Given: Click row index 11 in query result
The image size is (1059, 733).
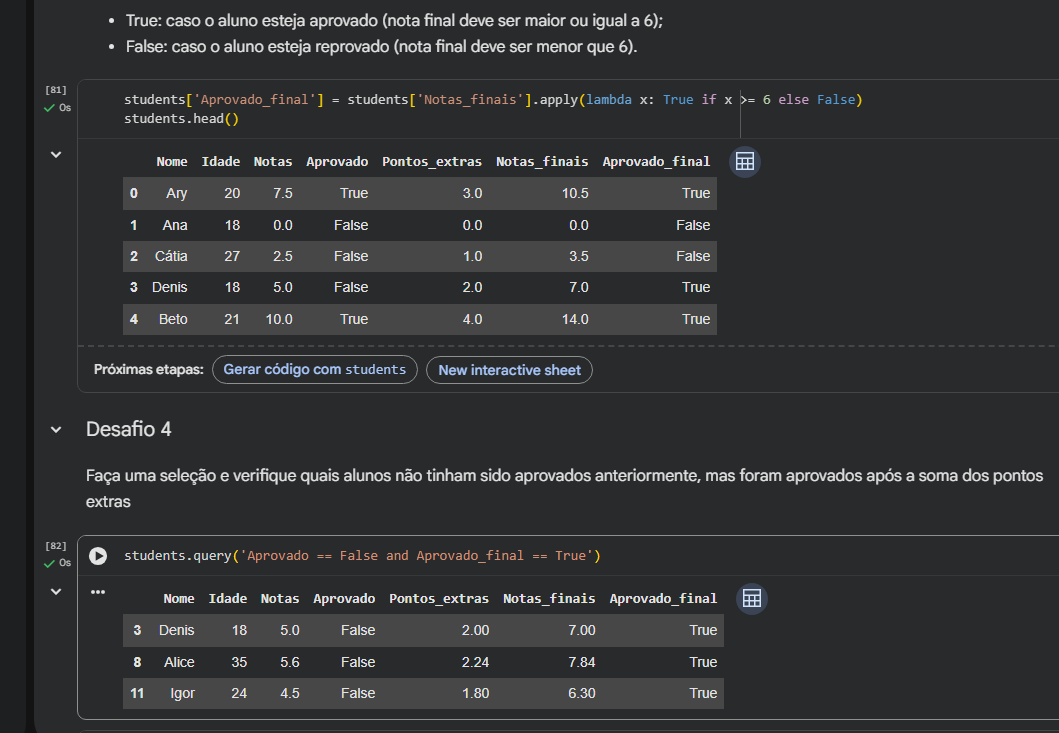Looking at the screenshot, I should tap(137, 693).
